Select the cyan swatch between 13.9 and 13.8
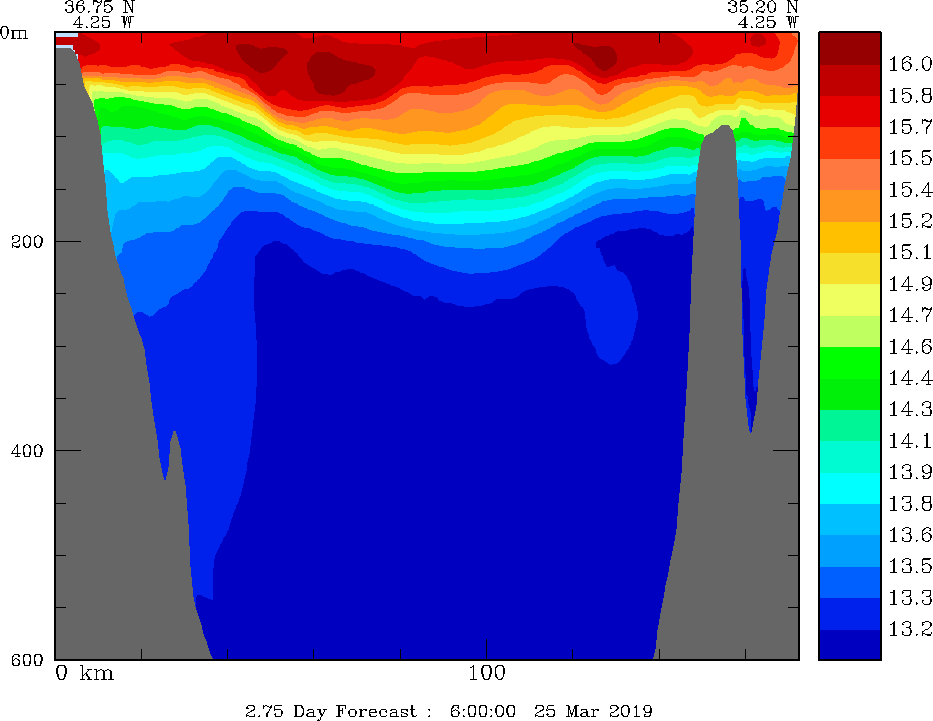The image size is (933, 721). (x=849, y=488)
